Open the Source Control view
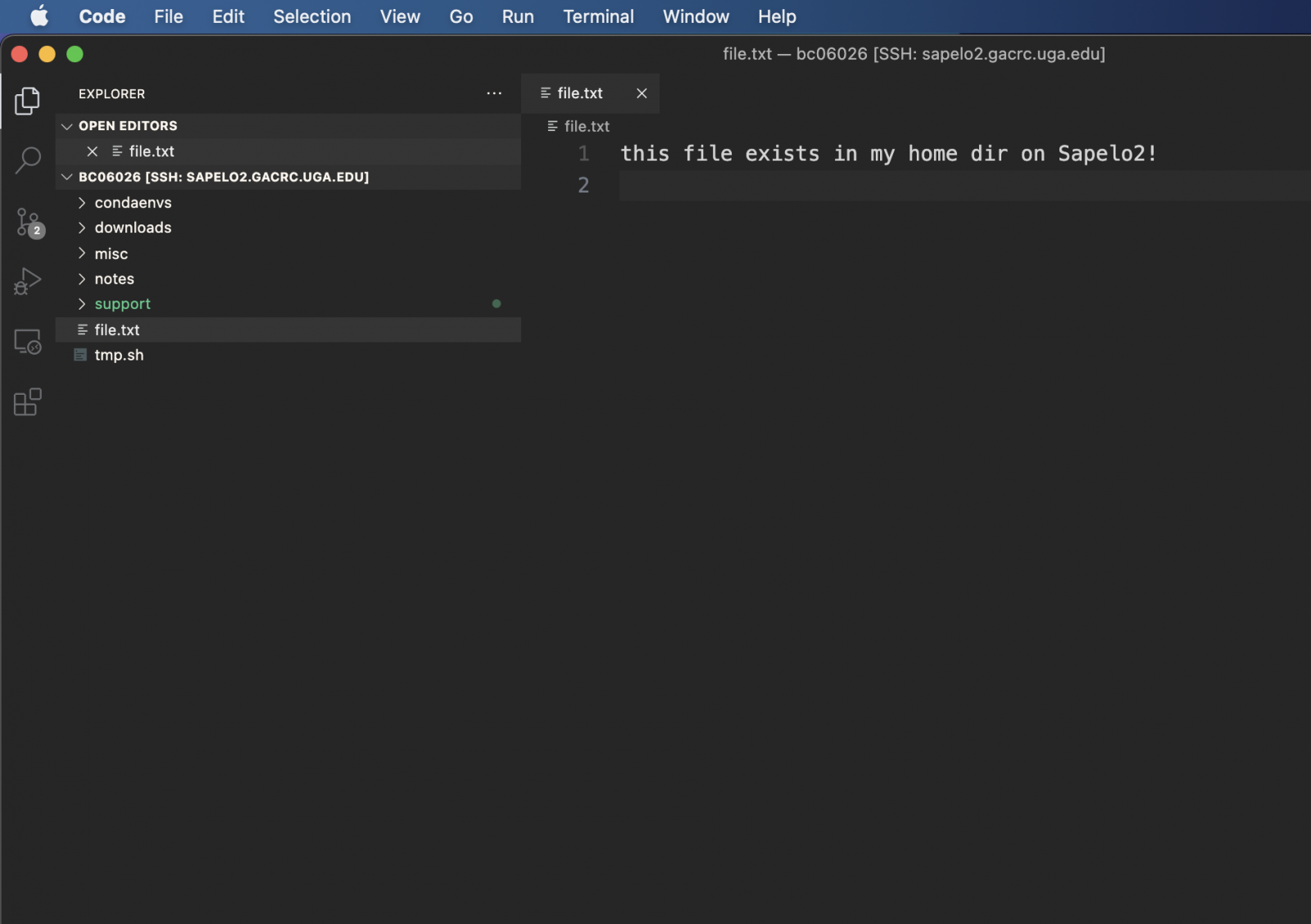The height and width of the screenshot is (924, 1311). coord(28,222)
